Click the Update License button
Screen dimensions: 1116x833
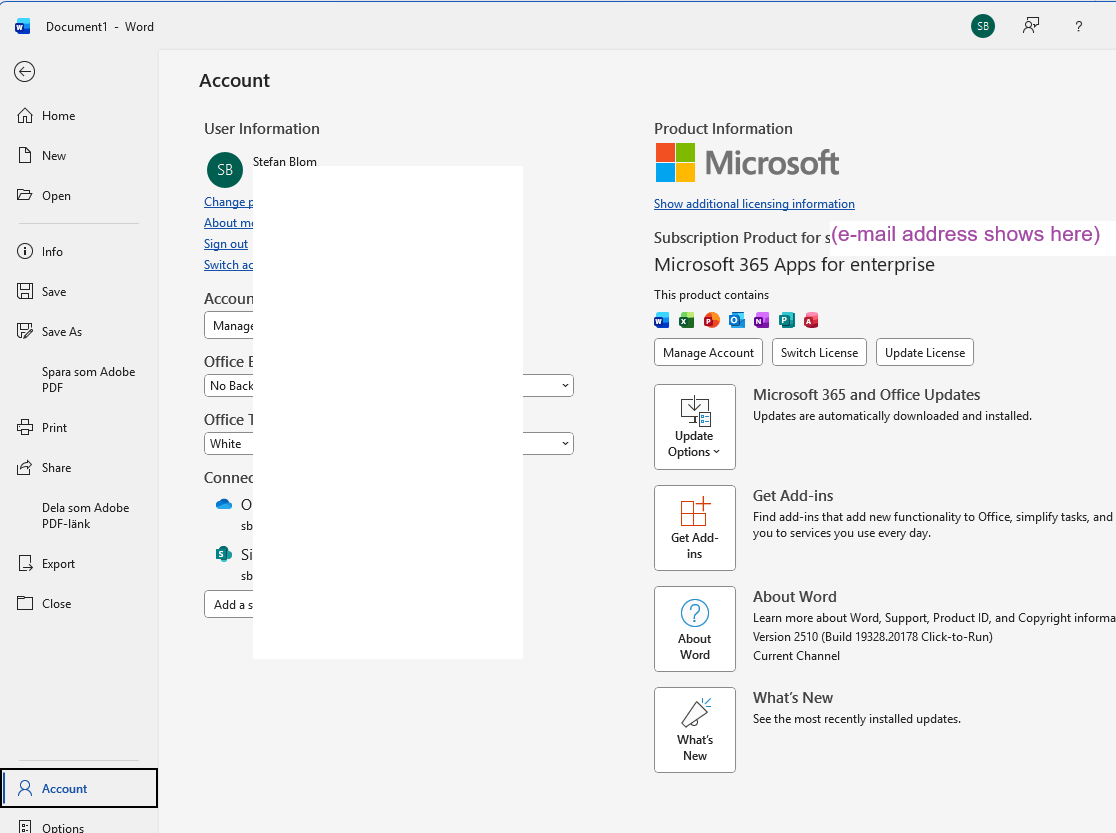[925, 352]
